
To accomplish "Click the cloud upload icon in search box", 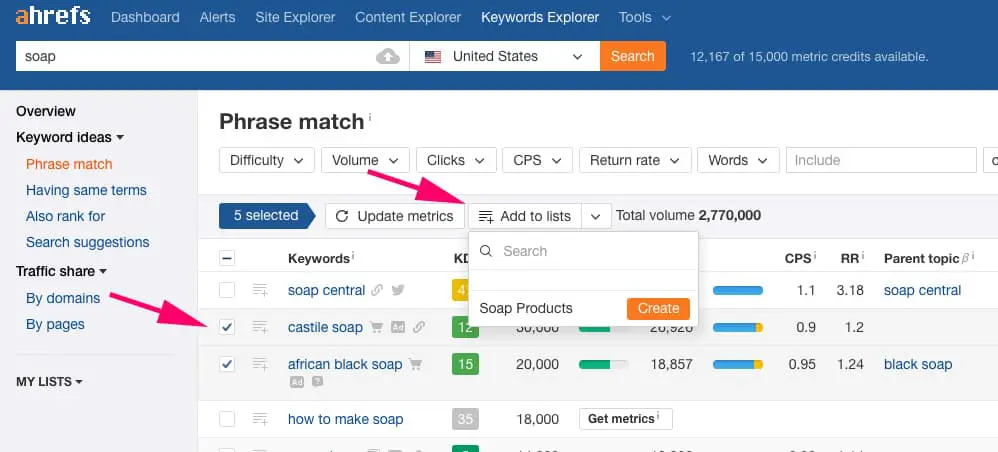I will point(388,57).
